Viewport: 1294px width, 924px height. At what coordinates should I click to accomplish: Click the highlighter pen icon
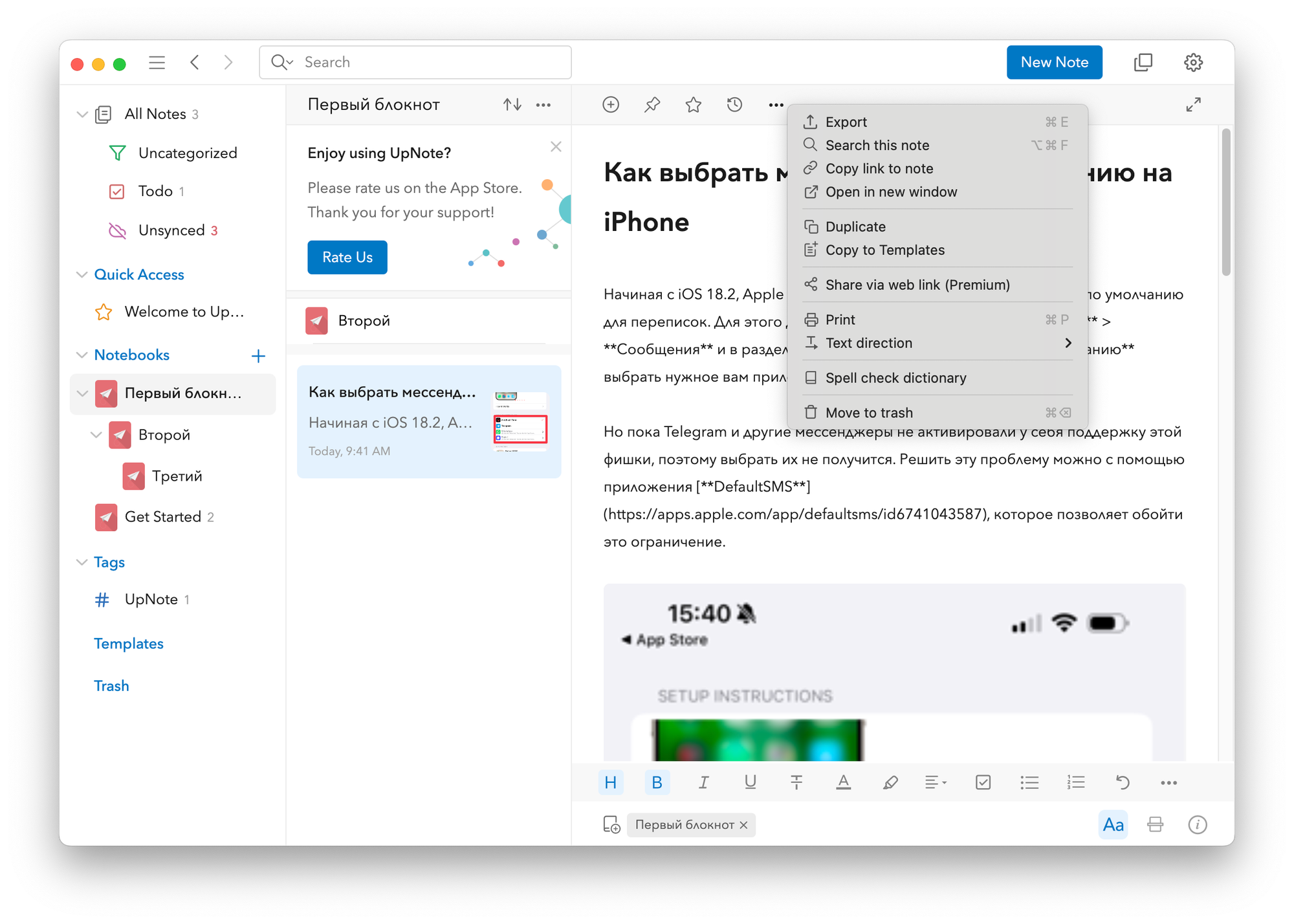point(890,782)
